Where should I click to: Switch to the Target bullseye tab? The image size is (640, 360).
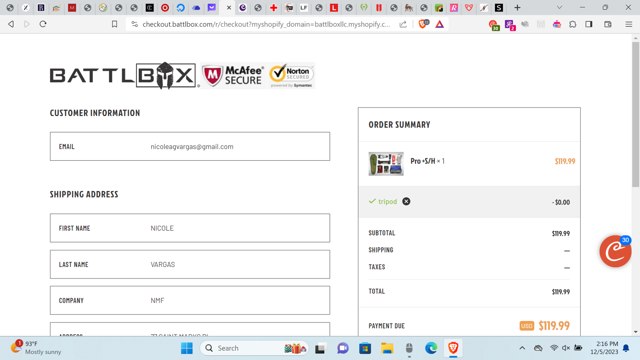tap(165, 7)
